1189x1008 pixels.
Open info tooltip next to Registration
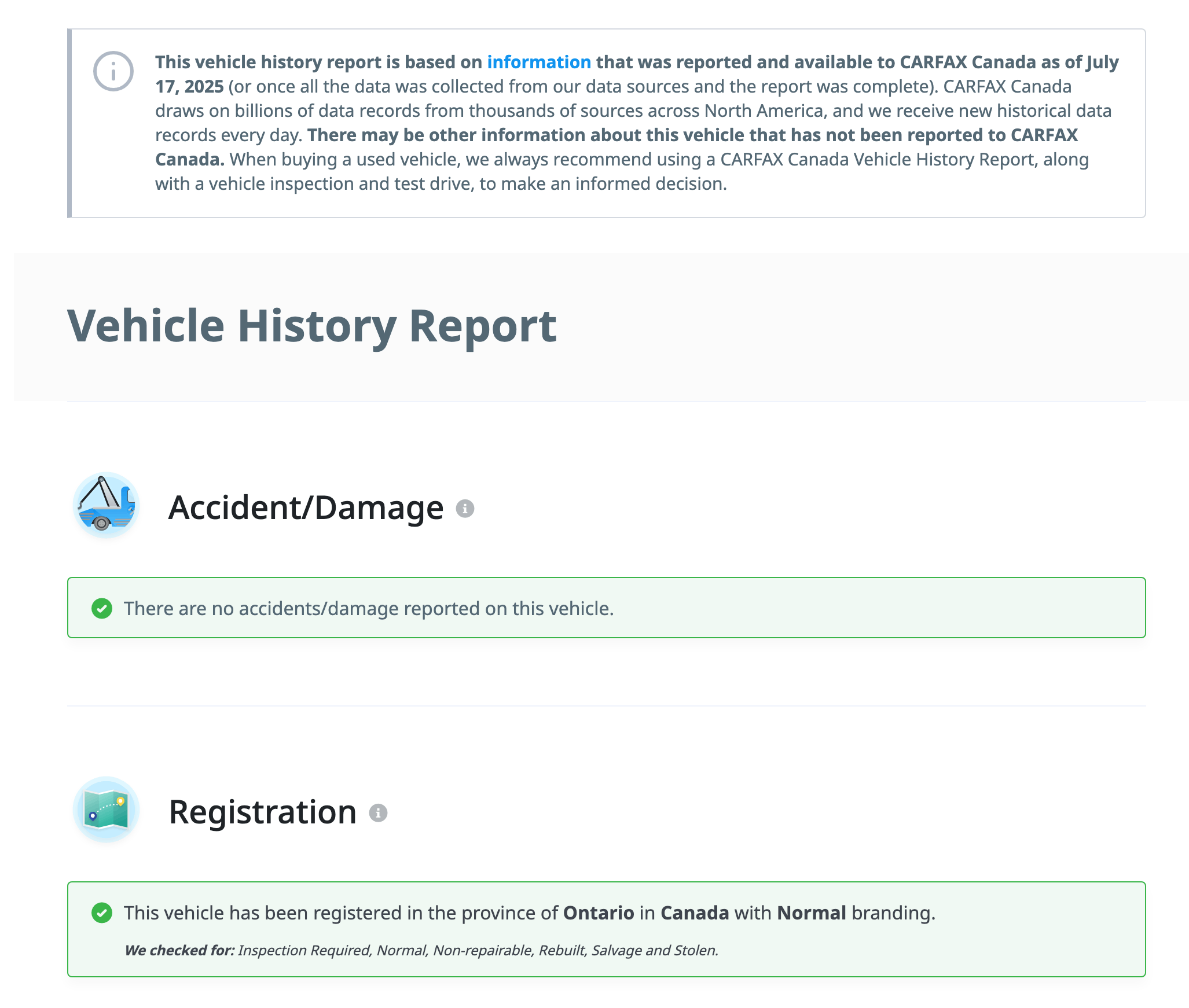click(x=378, y=813)
